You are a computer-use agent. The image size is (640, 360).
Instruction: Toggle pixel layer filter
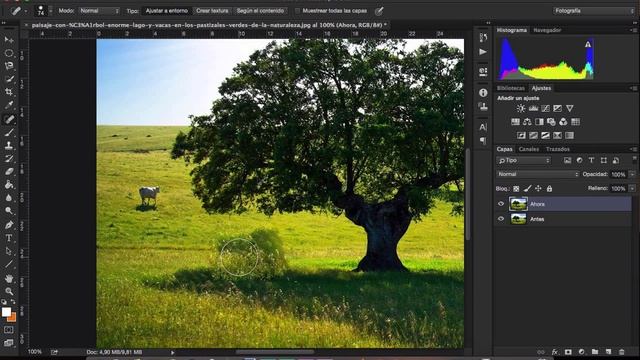(567, 160)
